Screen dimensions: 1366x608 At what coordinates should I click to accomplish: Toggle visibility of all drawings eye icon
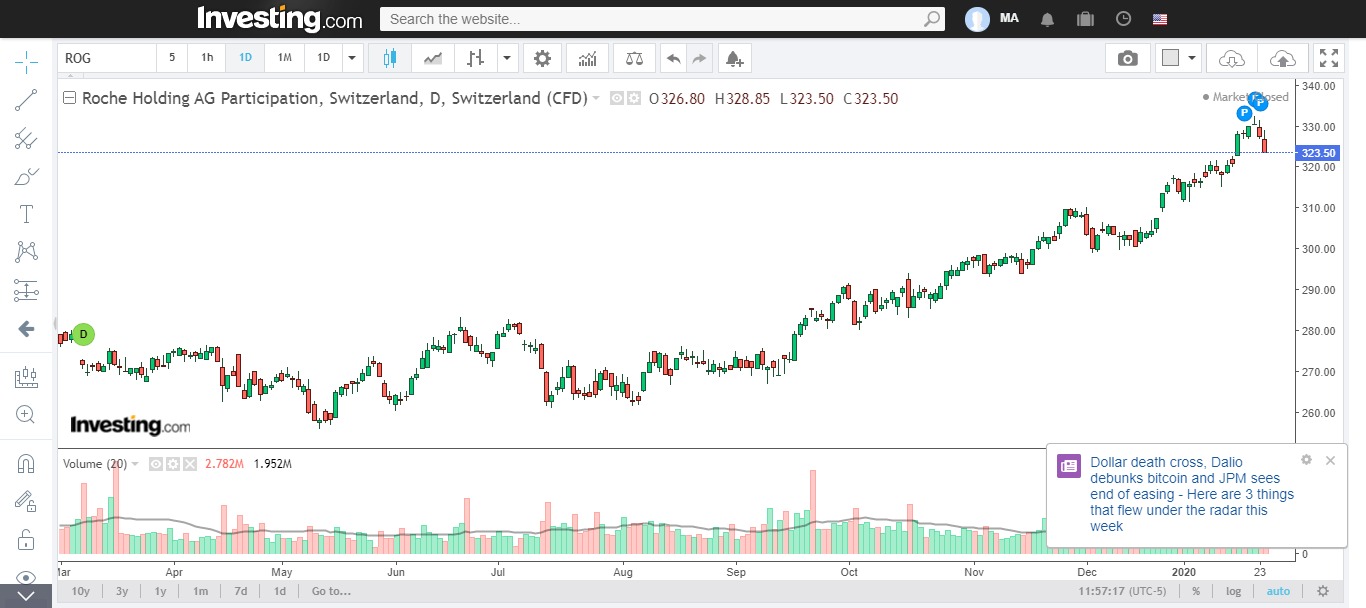click(26, 578)
